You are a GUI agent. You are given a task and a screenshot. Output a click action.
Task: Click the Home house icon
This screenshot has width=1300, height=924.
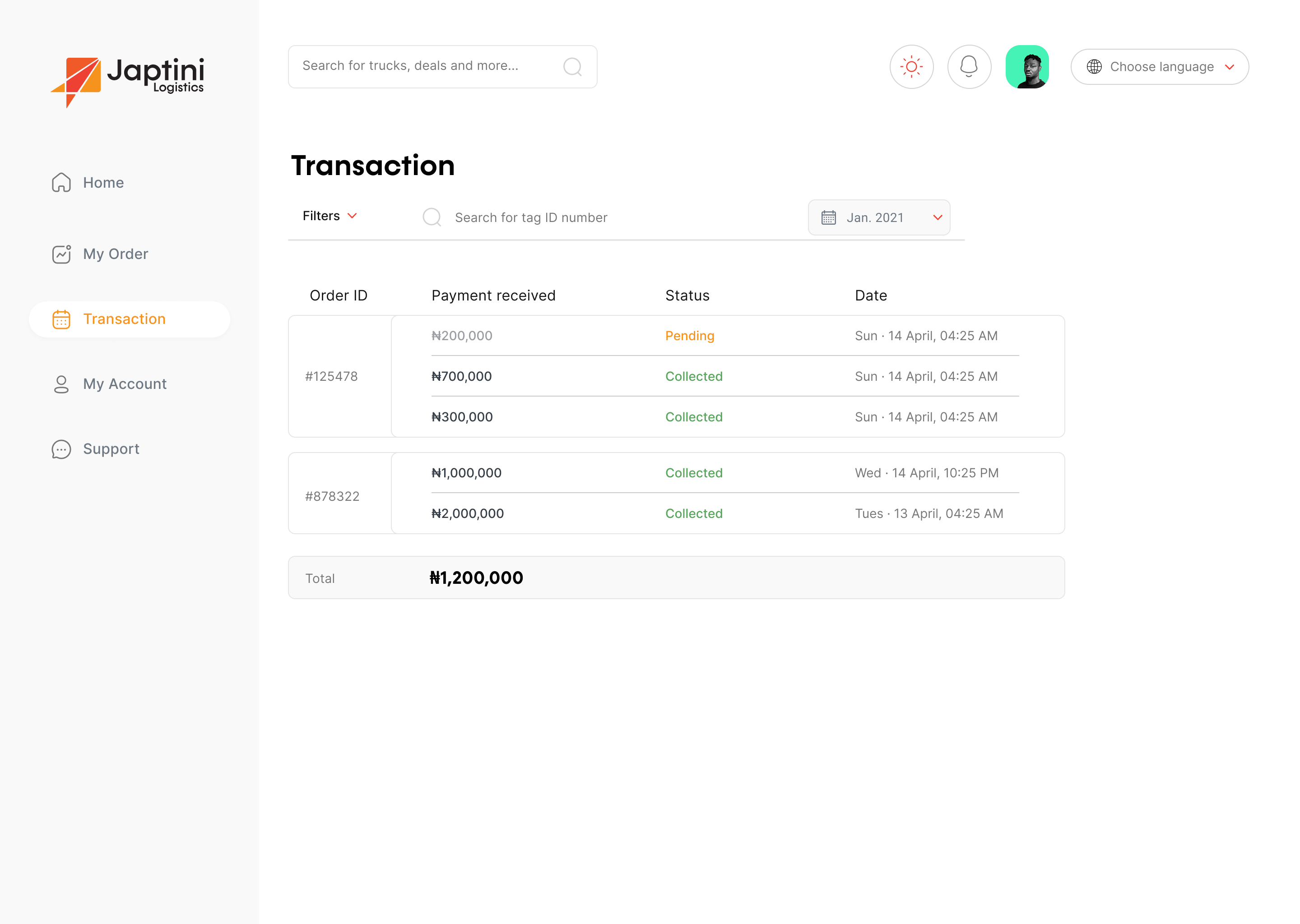click(x=61, y=183)
